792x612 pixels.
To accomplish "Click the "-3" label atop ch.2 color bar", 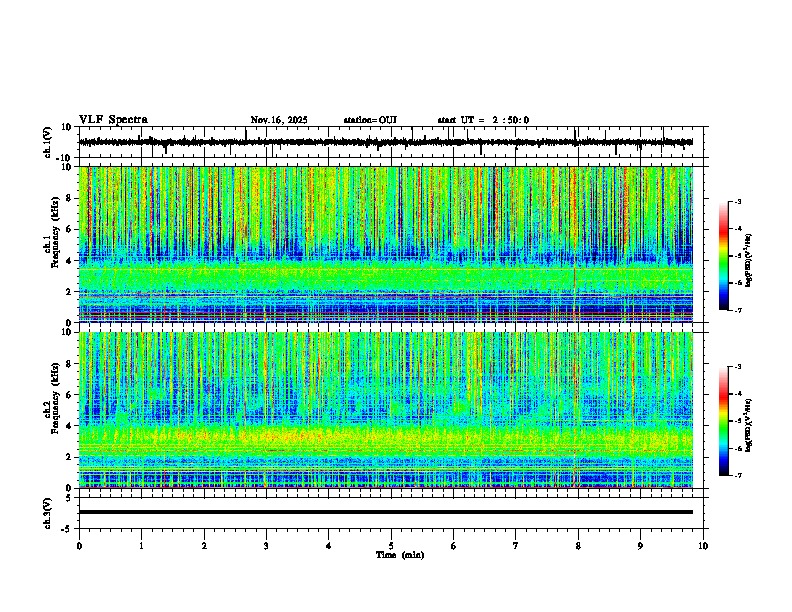I will coord(737,366).
